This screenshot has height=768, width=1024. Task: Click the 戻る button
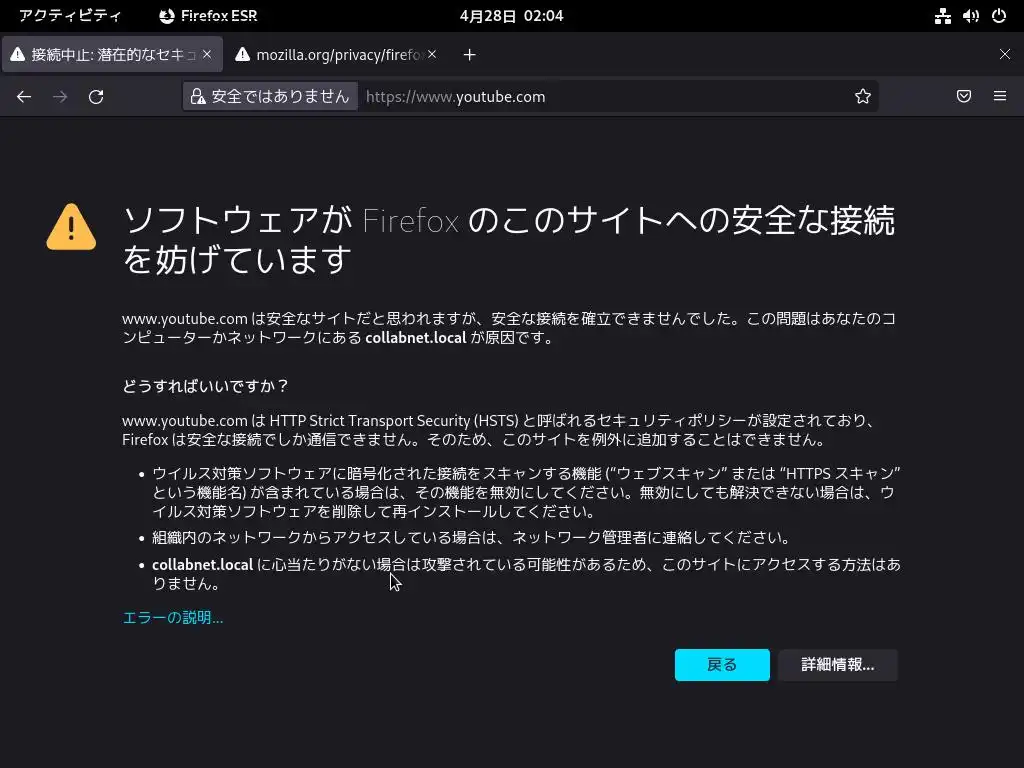click(x=722, y=665)
